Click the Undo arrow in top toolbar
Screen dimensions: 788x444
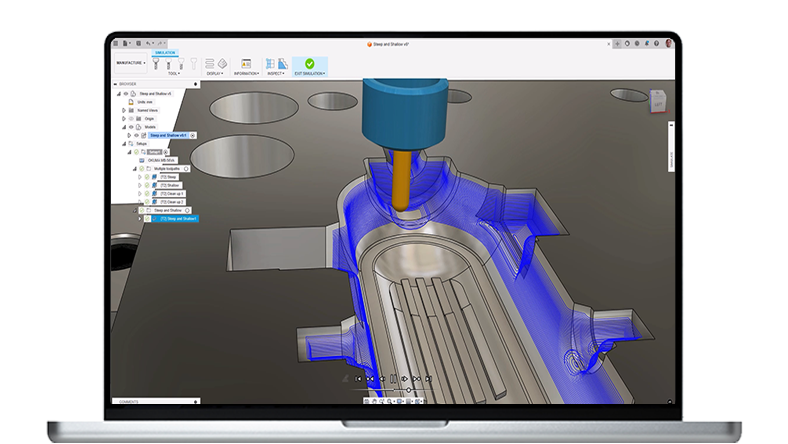point(148,43)
